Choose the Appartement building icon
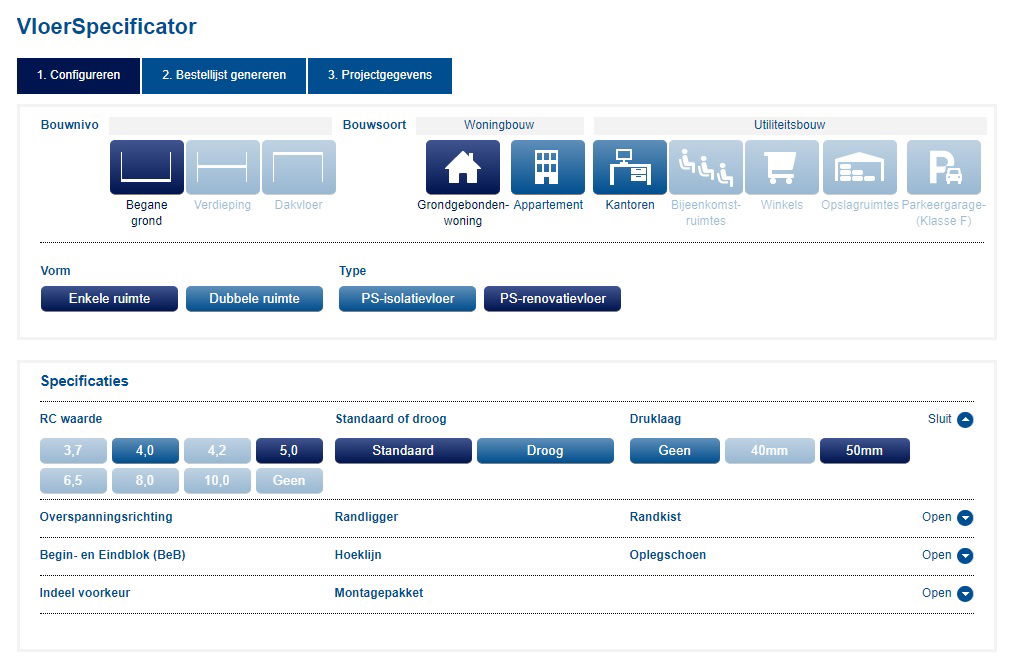Viewport: 1010px width, 665px height. (x=548, y=167)
